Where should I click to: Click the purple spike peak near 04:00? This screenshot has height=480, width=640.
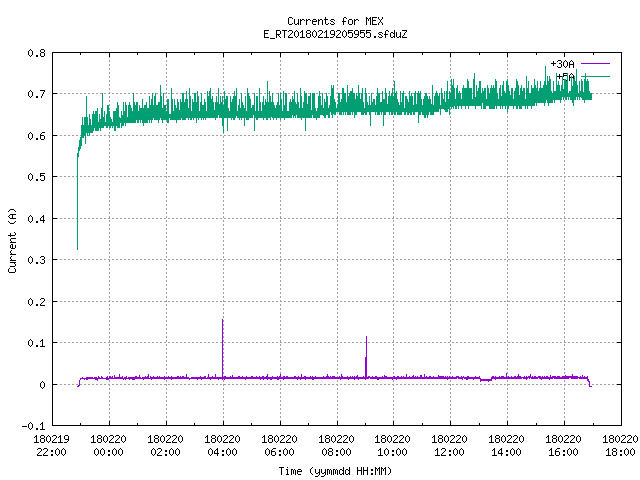point(222,320)
